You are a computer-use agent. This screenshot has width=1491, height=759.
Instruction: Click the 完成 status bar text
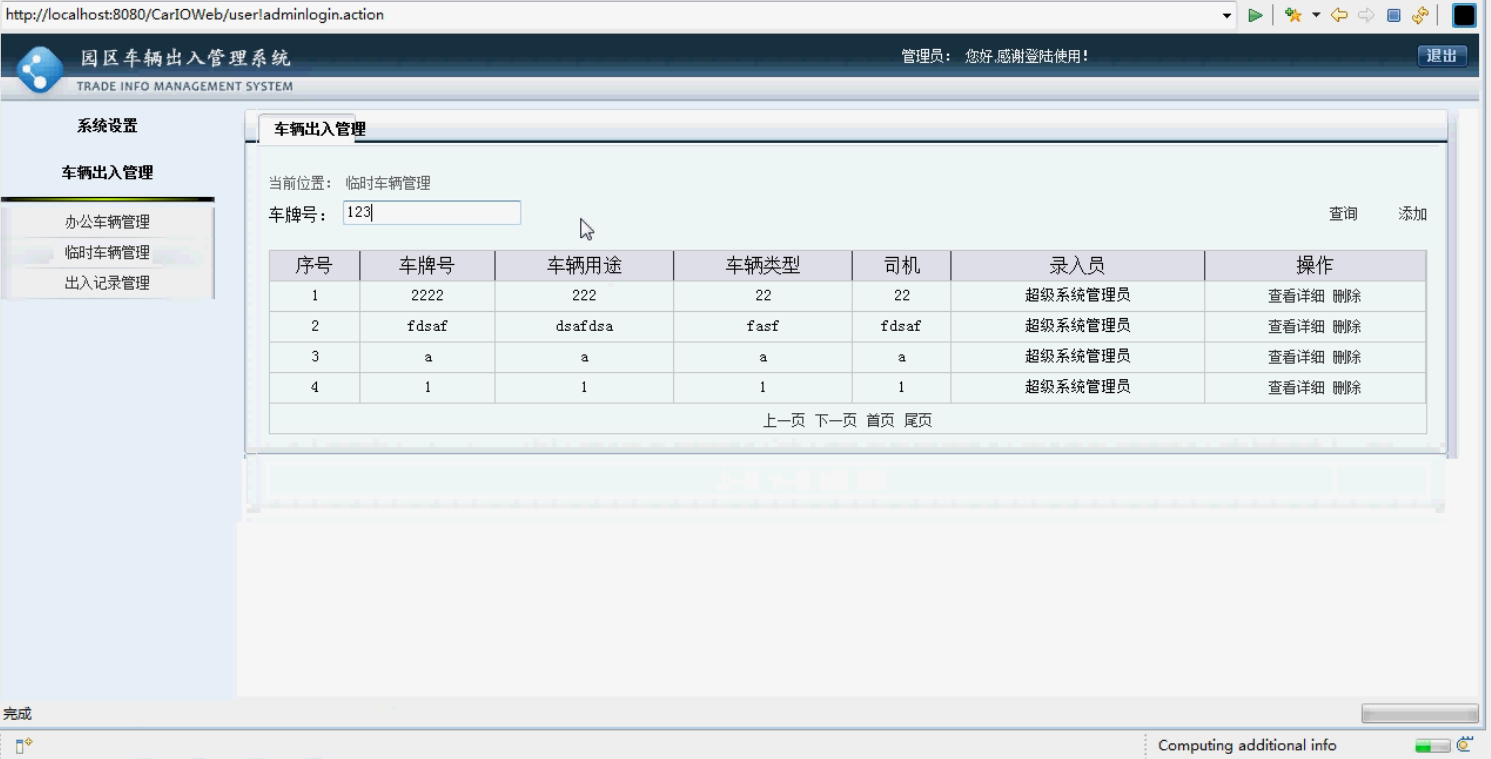(x=17, y=714)
